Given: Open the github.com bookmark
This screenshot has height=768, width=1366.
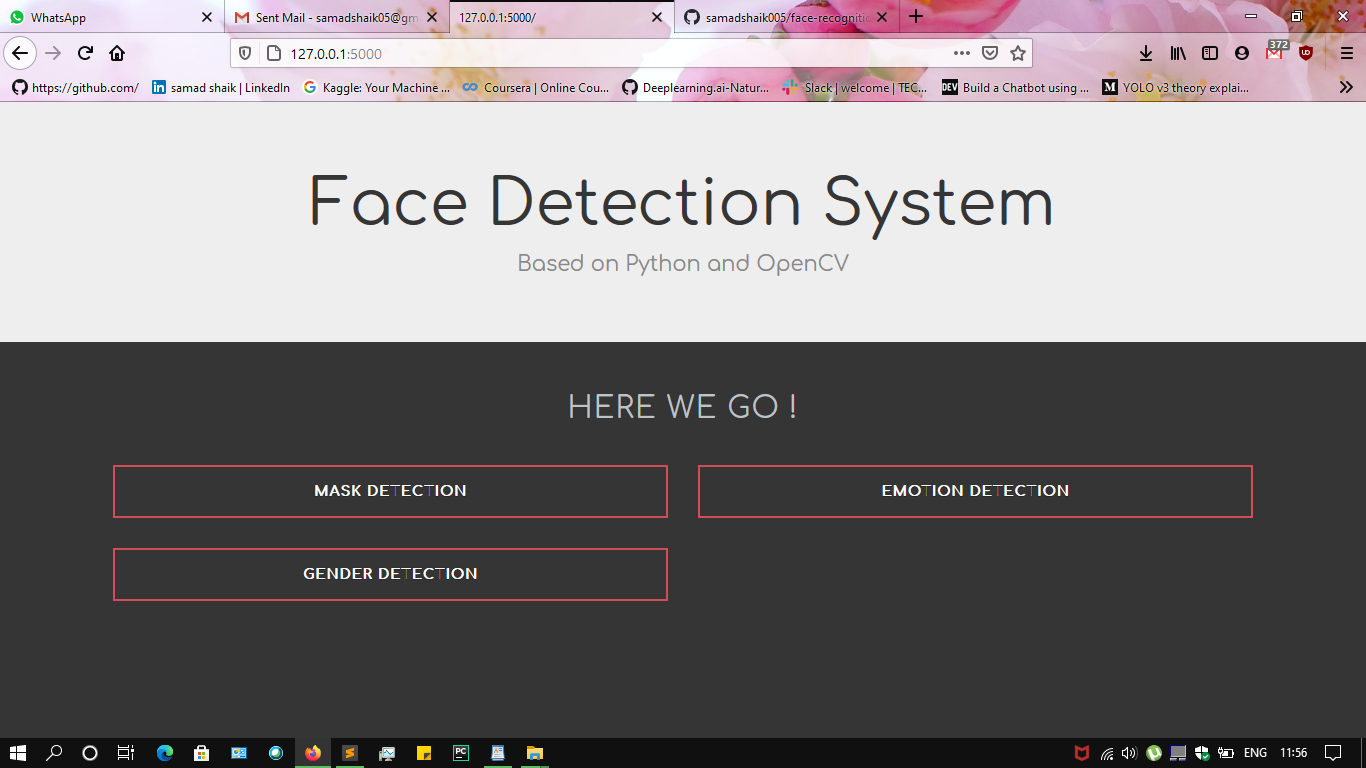Looking at the screenshot, I should click(x=76, y=87).
